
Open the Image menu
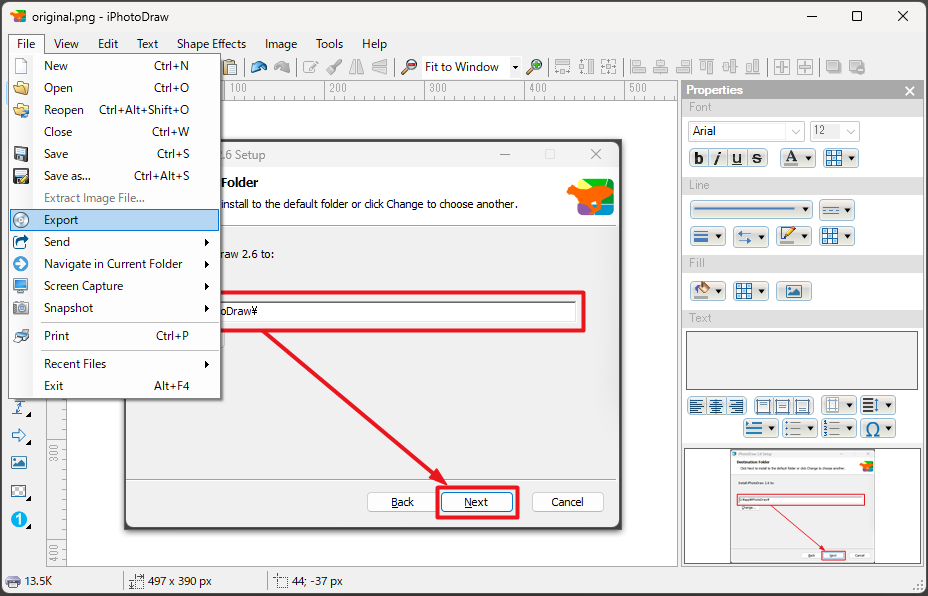tap(281, 44)
